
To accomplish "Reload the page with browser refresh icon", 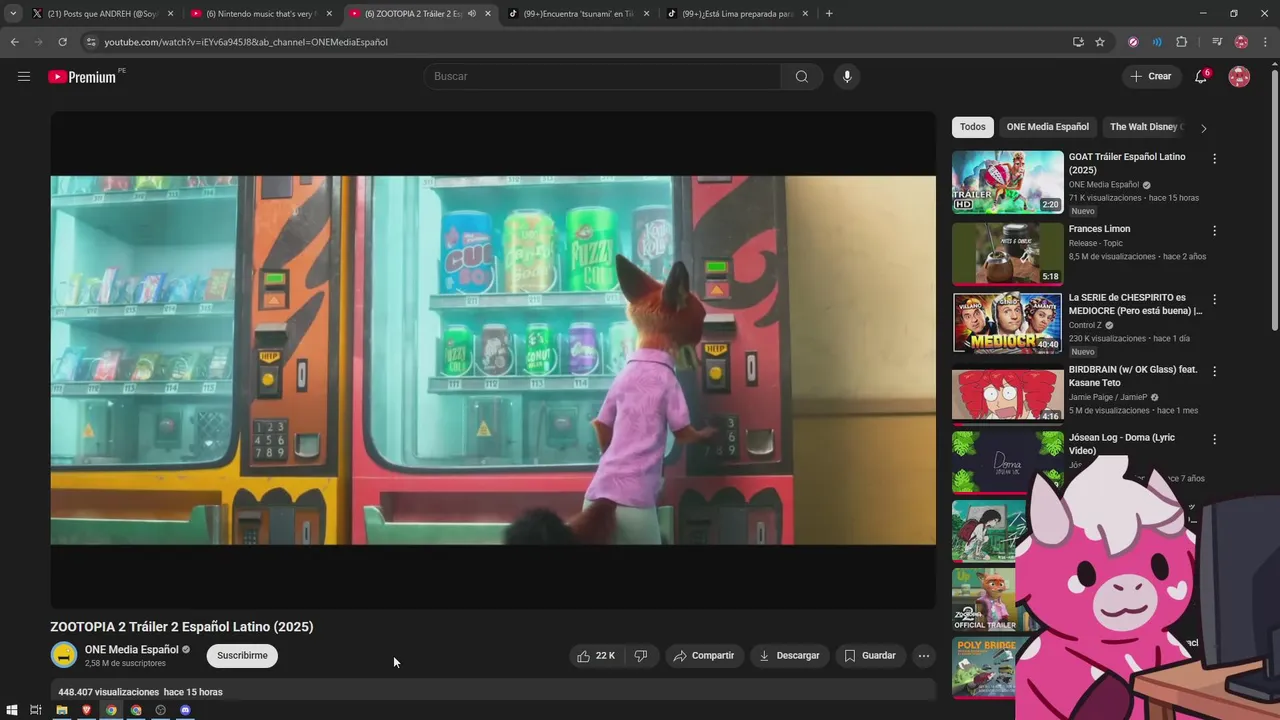I will pyautogui.click(x=62, y=42).
